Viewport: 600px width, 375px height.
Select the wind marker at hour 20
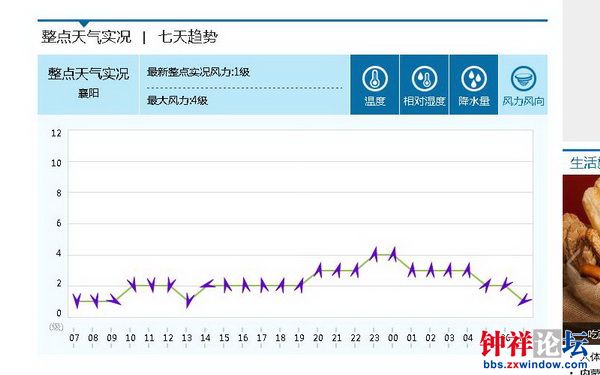[318, 270]
